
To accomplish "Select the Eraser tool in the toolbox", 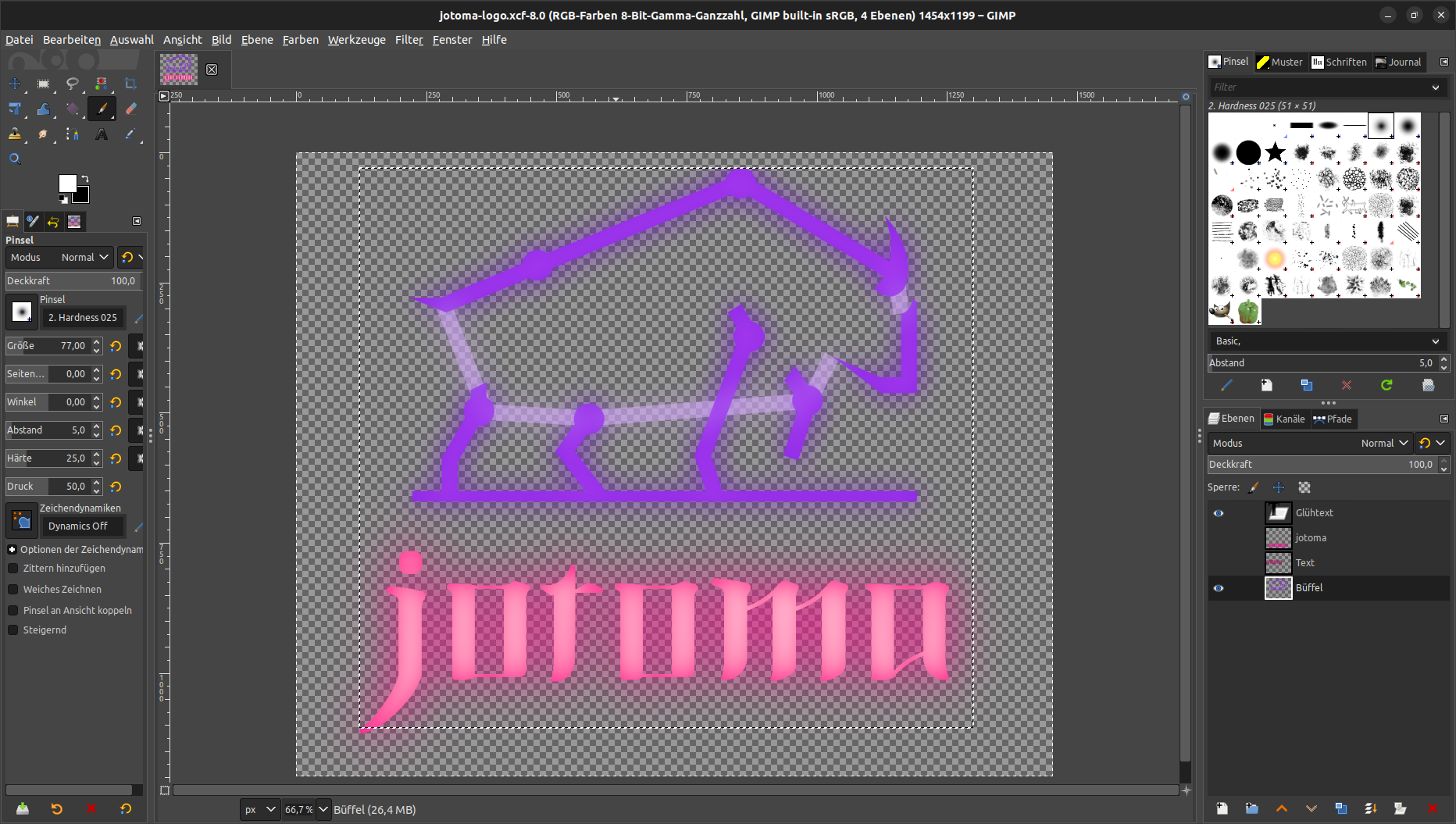I will (130, 109).
